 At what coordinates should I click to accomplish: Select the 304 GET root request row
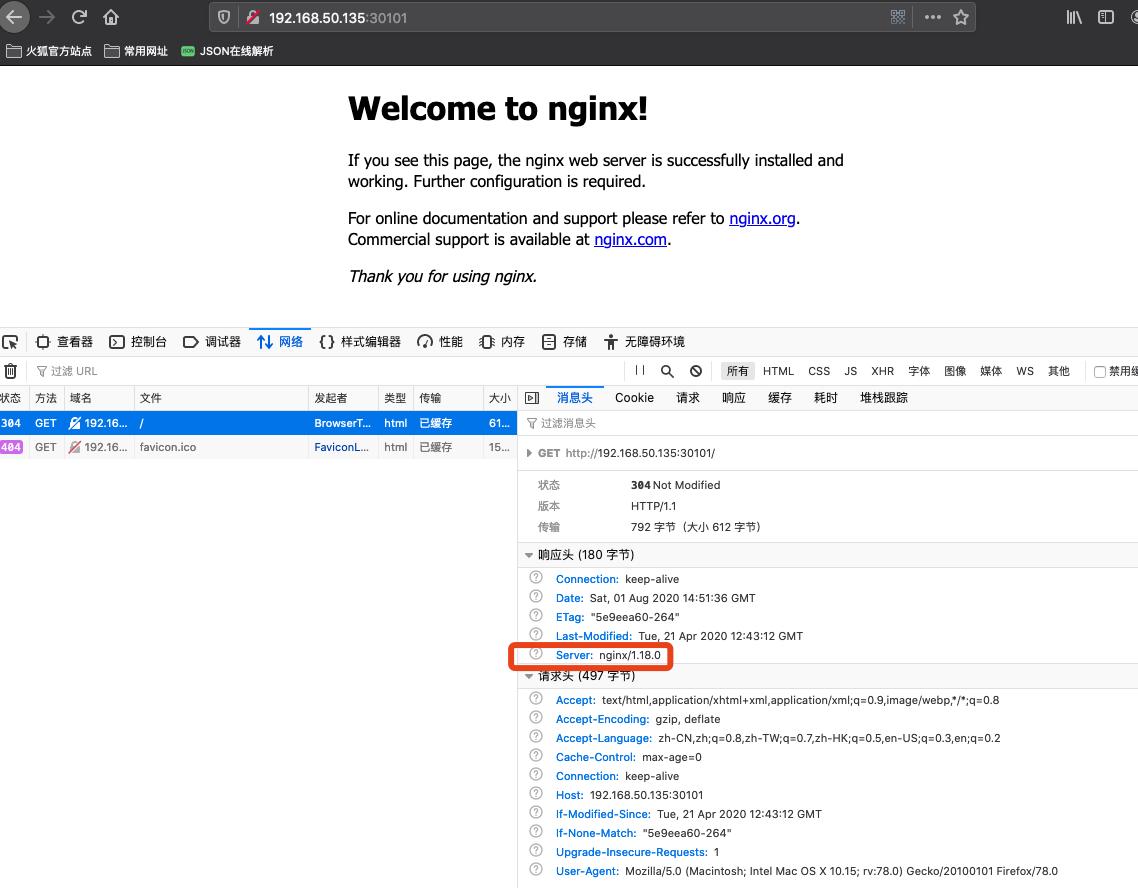point(258,423)
